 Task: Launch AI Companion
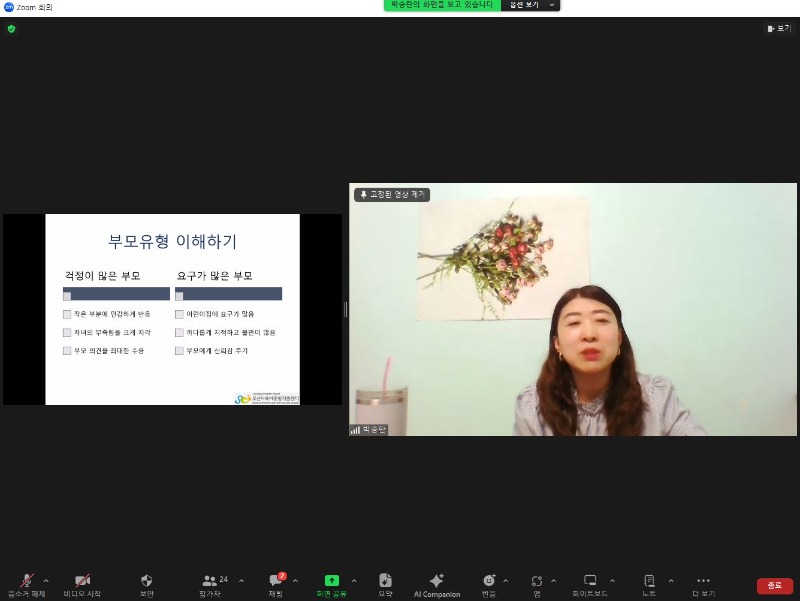pyautogui.click(x=437, y=583)
